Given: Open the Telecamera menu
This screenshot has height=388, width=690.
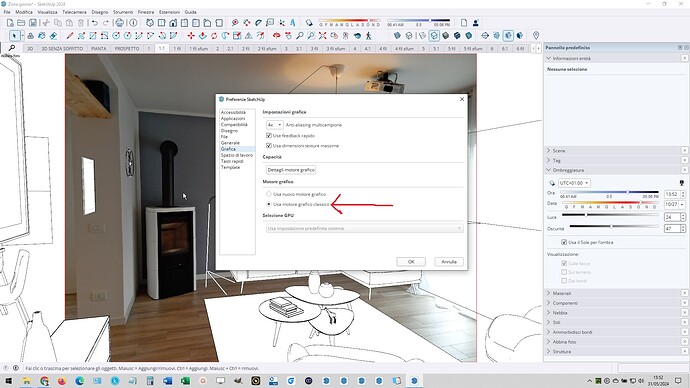Looking at the screenshot, I should [x=74, y=12].
